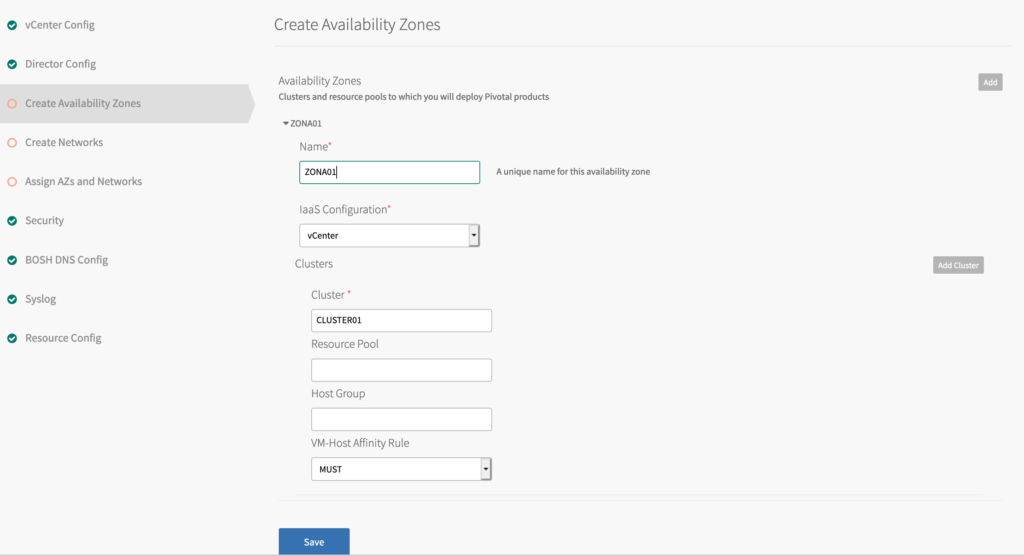Go to the Create Networks section
This screenshot has height=556, width=1024.
64,142
